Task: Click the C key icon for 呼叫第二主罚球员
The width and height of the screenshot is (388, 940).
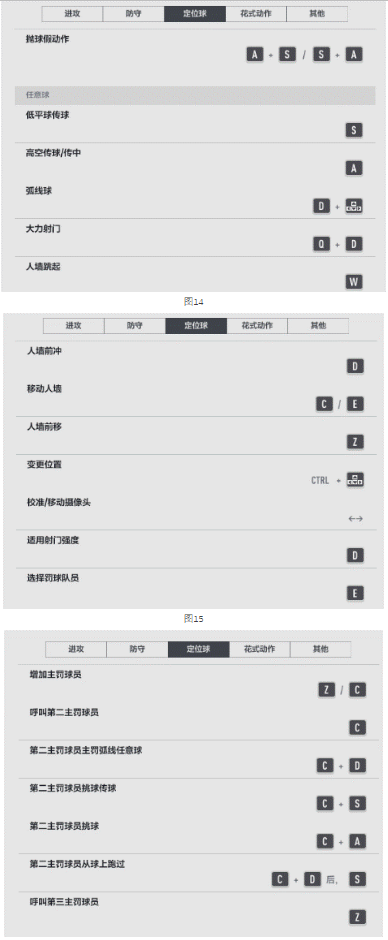Action: pos(357,727)
